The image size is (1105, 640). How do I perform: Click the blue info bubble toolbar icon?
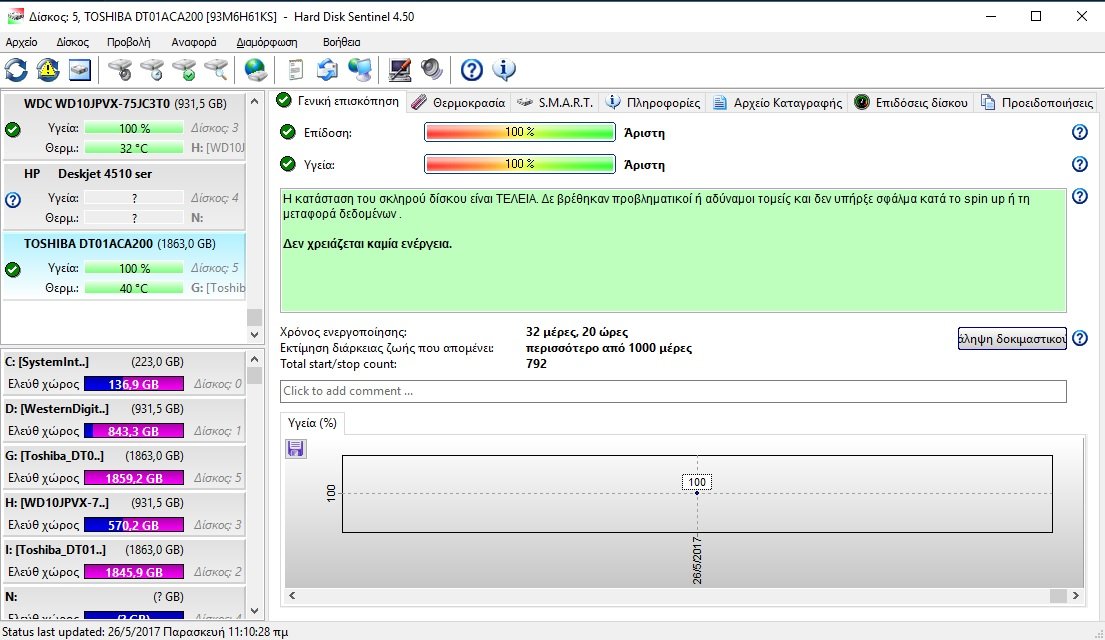(x=503, y=69)
